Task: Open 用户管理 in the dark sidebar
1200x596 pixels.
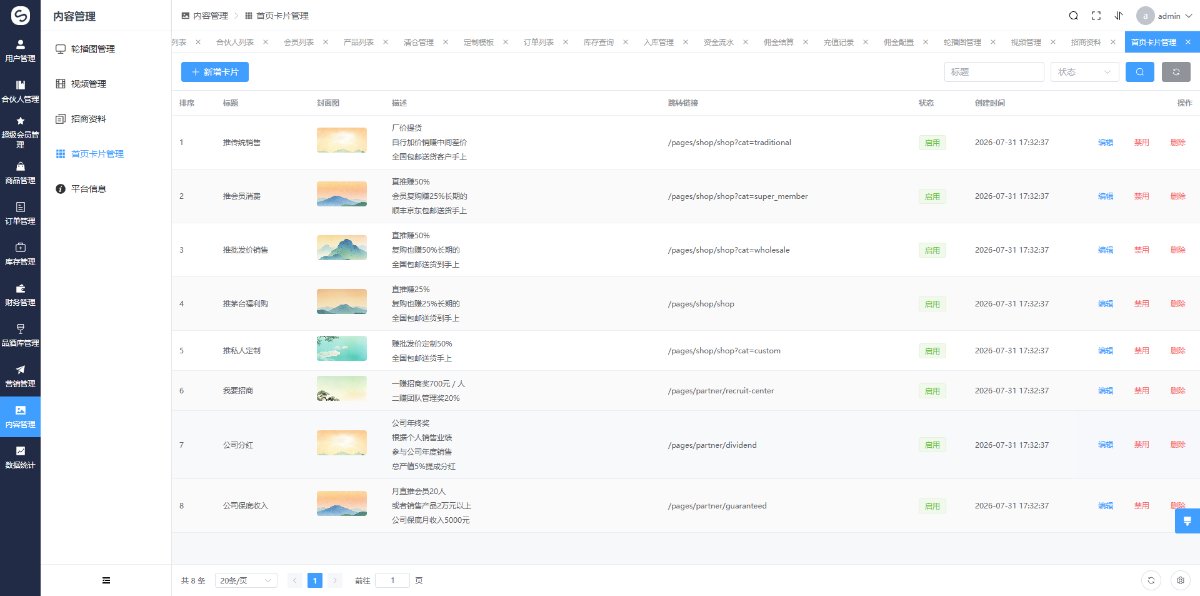Action: click(x=20, y=51)
